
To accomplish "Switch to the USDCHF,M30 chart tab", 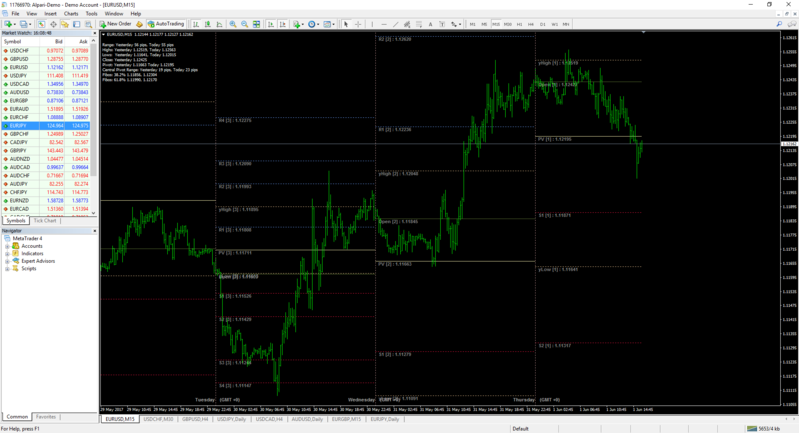I will click(158, 419).
